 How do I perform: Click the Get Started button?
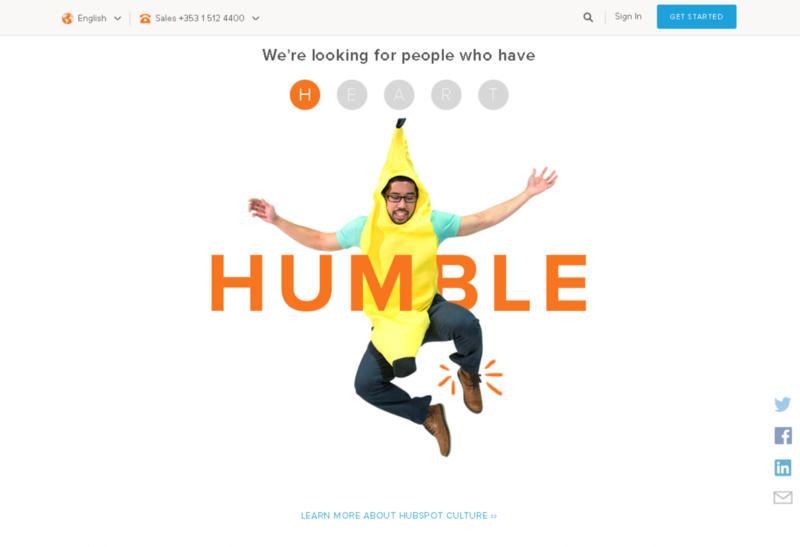click(696, 17)
